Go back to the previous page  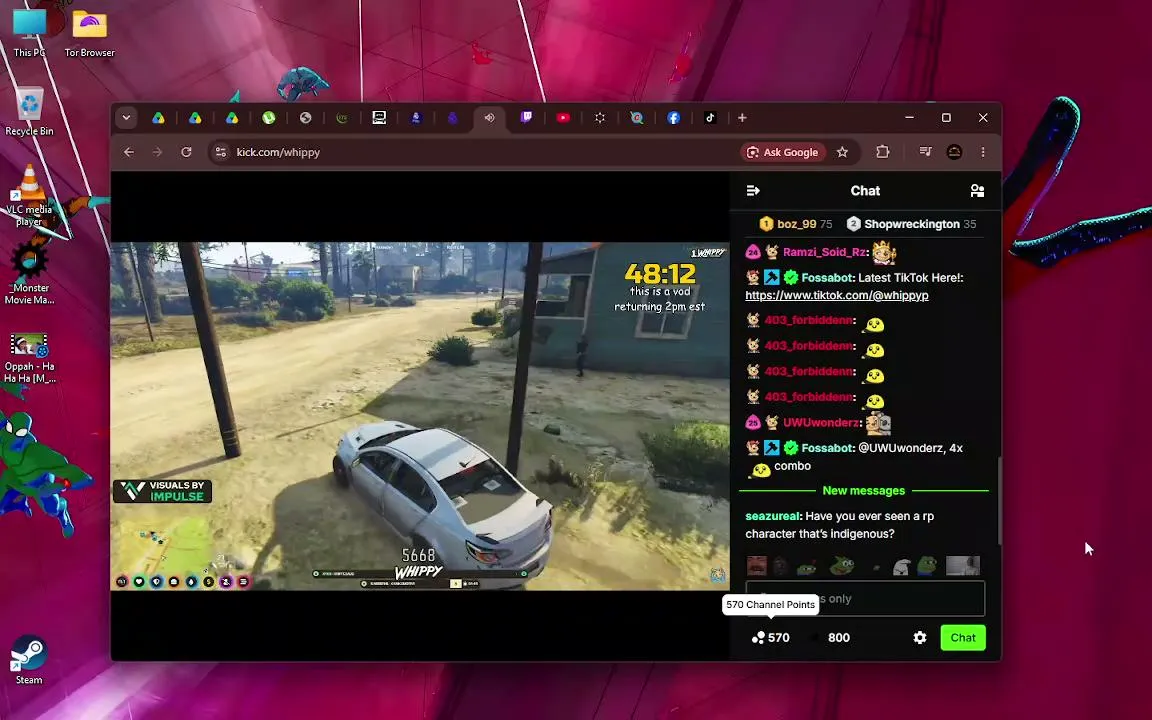[129, 152]
